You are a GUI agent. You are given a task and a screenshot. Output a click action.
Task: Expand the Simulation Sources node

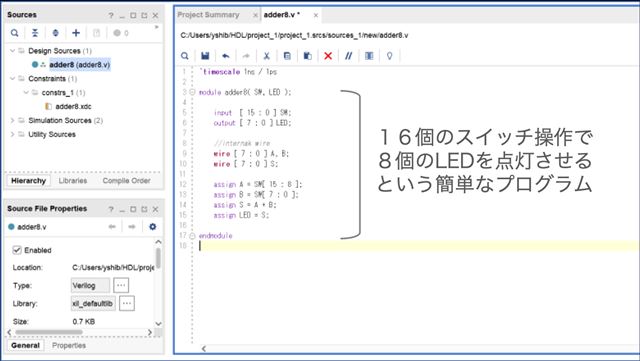[x=12, y=120]
